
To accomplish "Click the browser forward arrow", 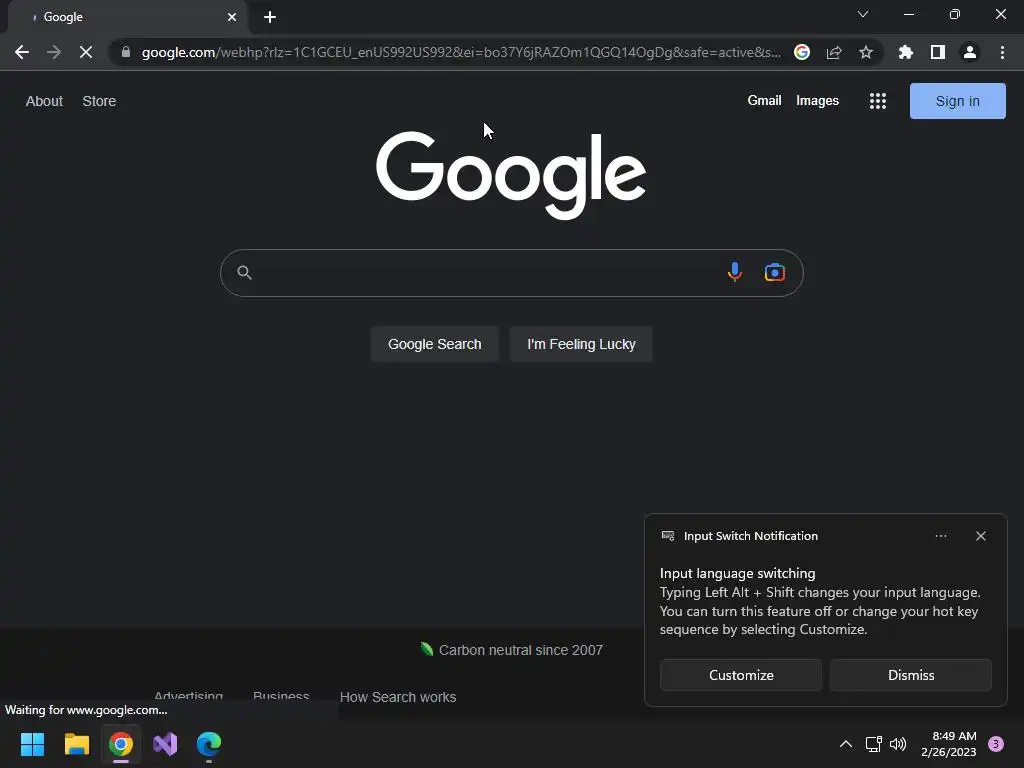I will [54, 52].
